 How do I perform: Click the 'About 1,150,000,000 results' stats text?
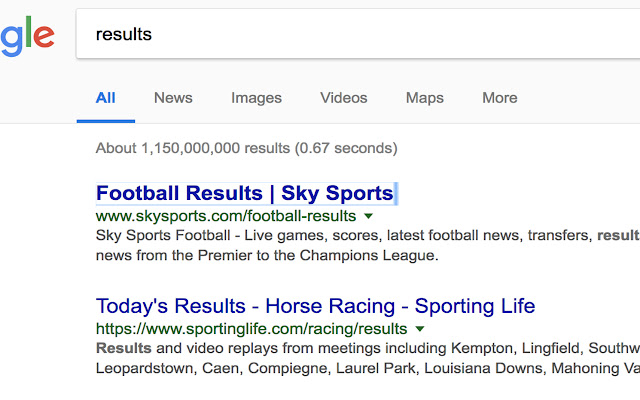246,148
